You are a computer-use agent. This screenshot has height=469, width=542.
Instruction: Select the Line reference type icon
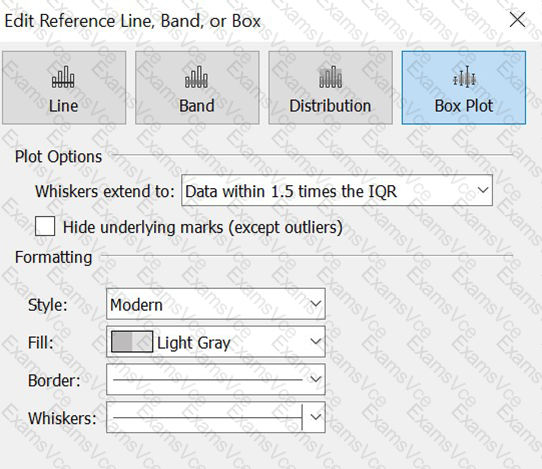coord(63,77)
